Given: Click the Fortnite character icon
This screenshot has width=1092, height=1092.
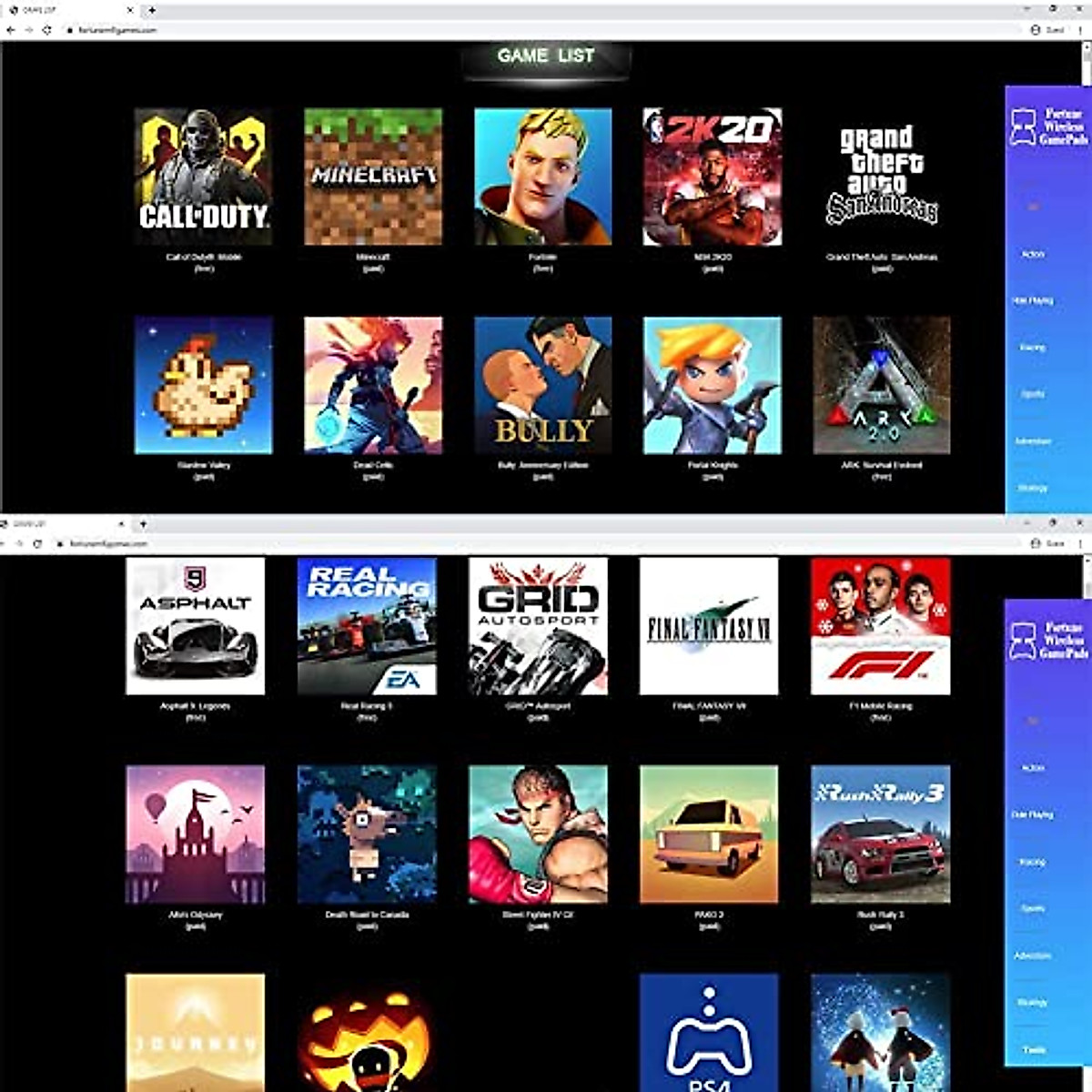Looking at the screenshot, I should pyautogui.click(x=542, y=177).
